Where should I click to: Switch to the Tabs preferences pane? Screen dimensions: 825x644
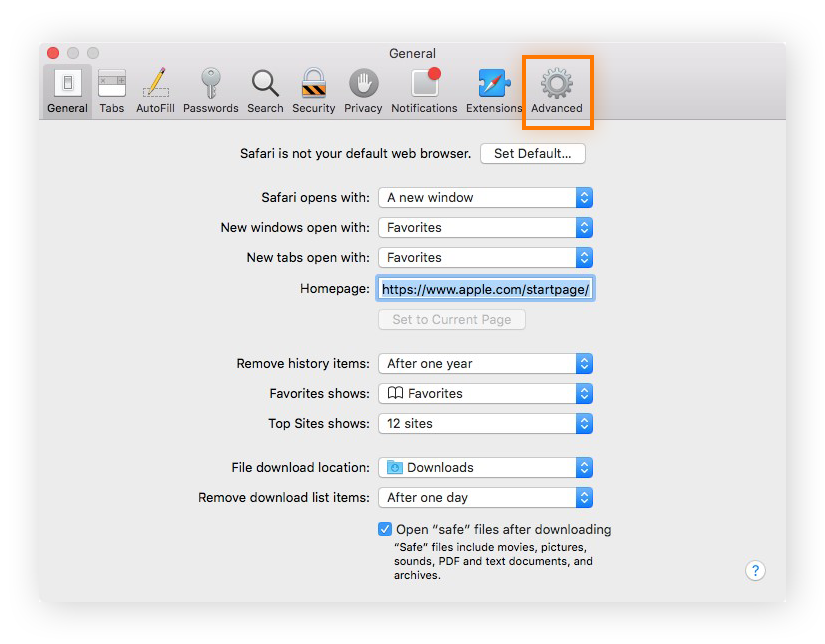(x=112, y=92)
